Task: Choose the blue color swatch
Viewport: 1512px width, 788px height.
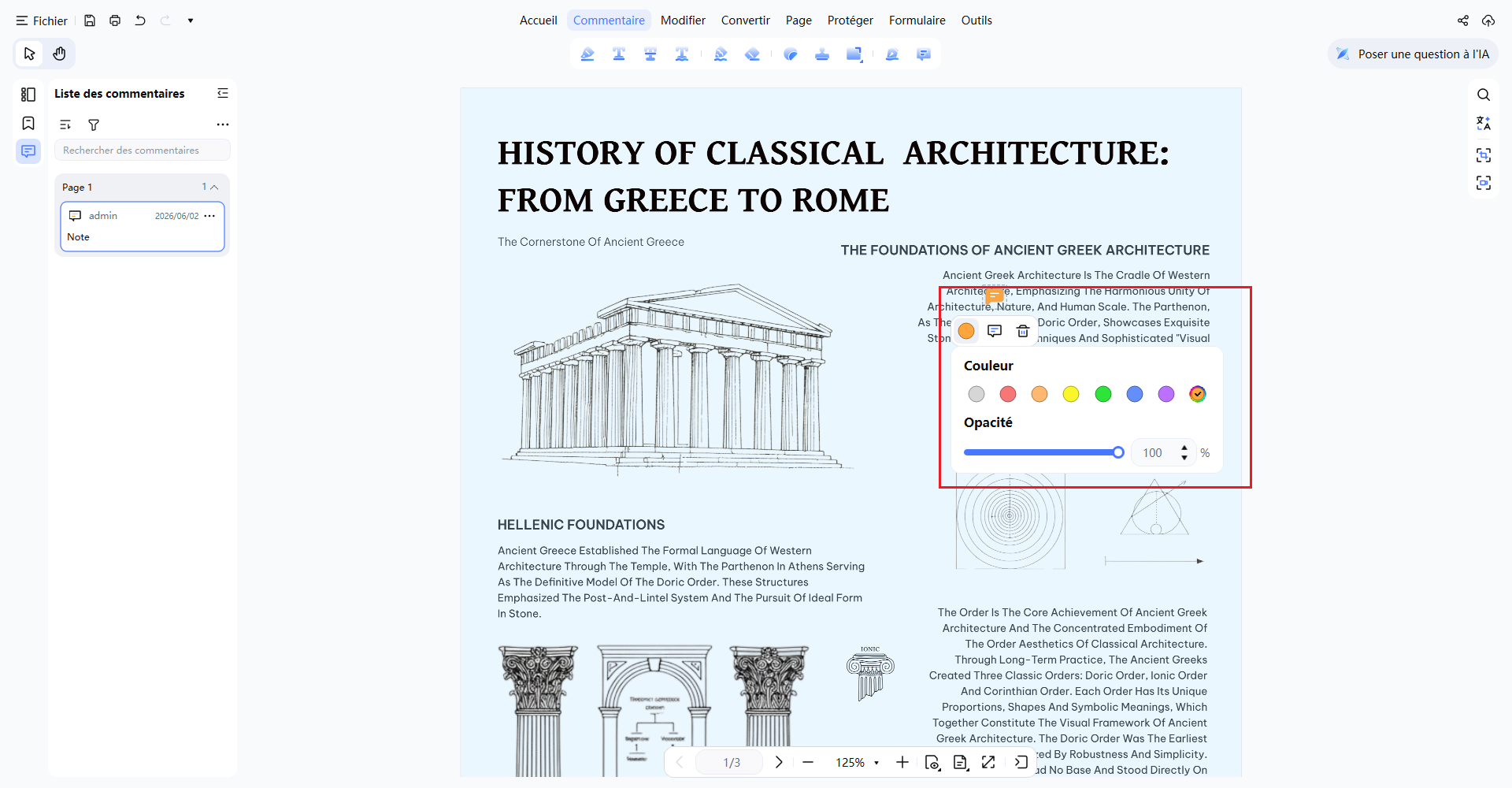Action: pos(1135,394)
